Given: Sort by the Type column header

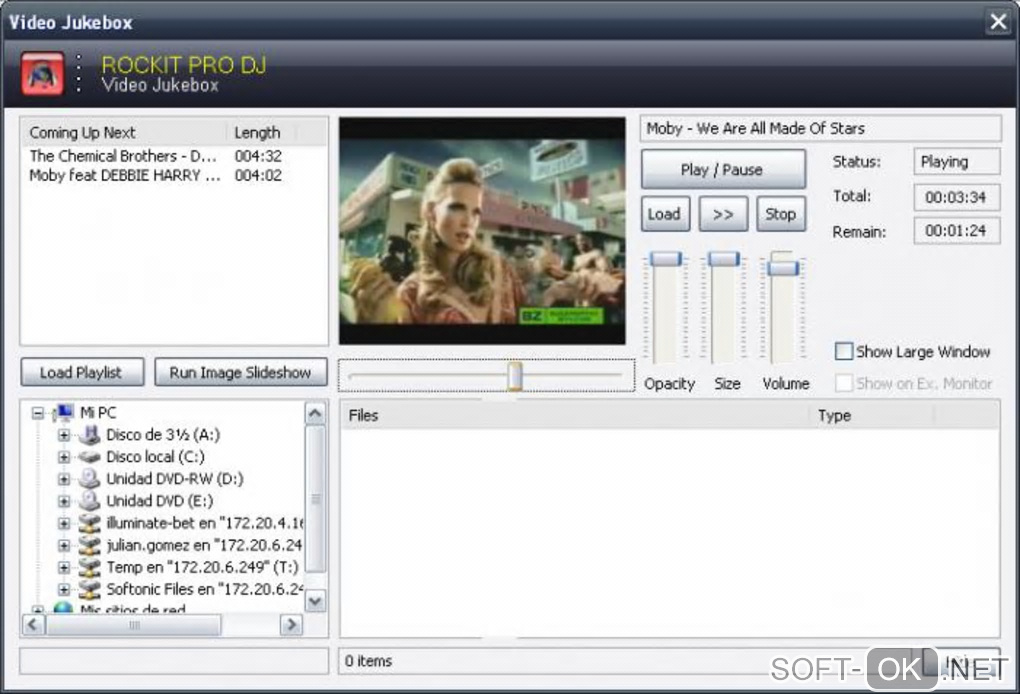Looking at the screenshot, I should tap(872, 416).
